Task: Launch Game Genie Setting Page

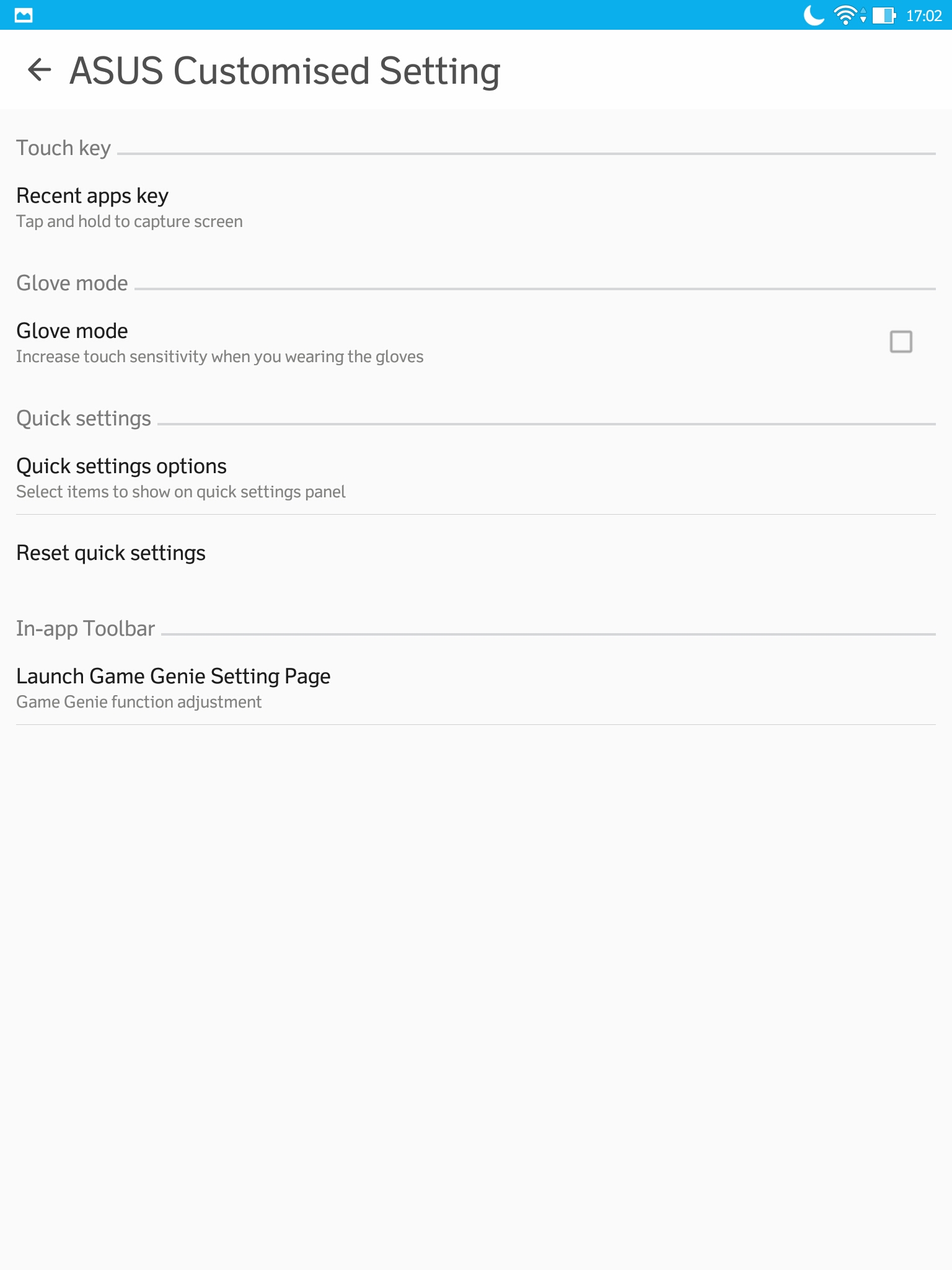Action: pyautogui.click(x=476, y=688)
